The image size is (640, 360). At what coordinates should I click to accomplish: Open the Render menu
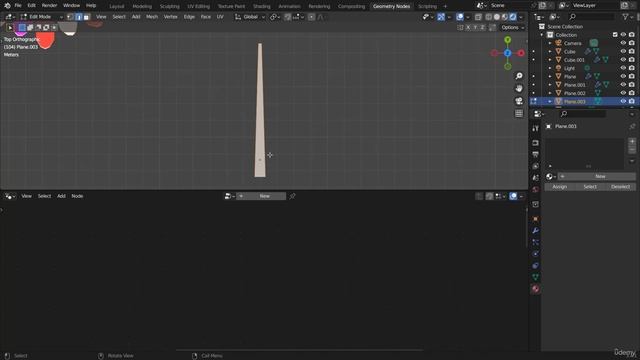coord(49,6)
